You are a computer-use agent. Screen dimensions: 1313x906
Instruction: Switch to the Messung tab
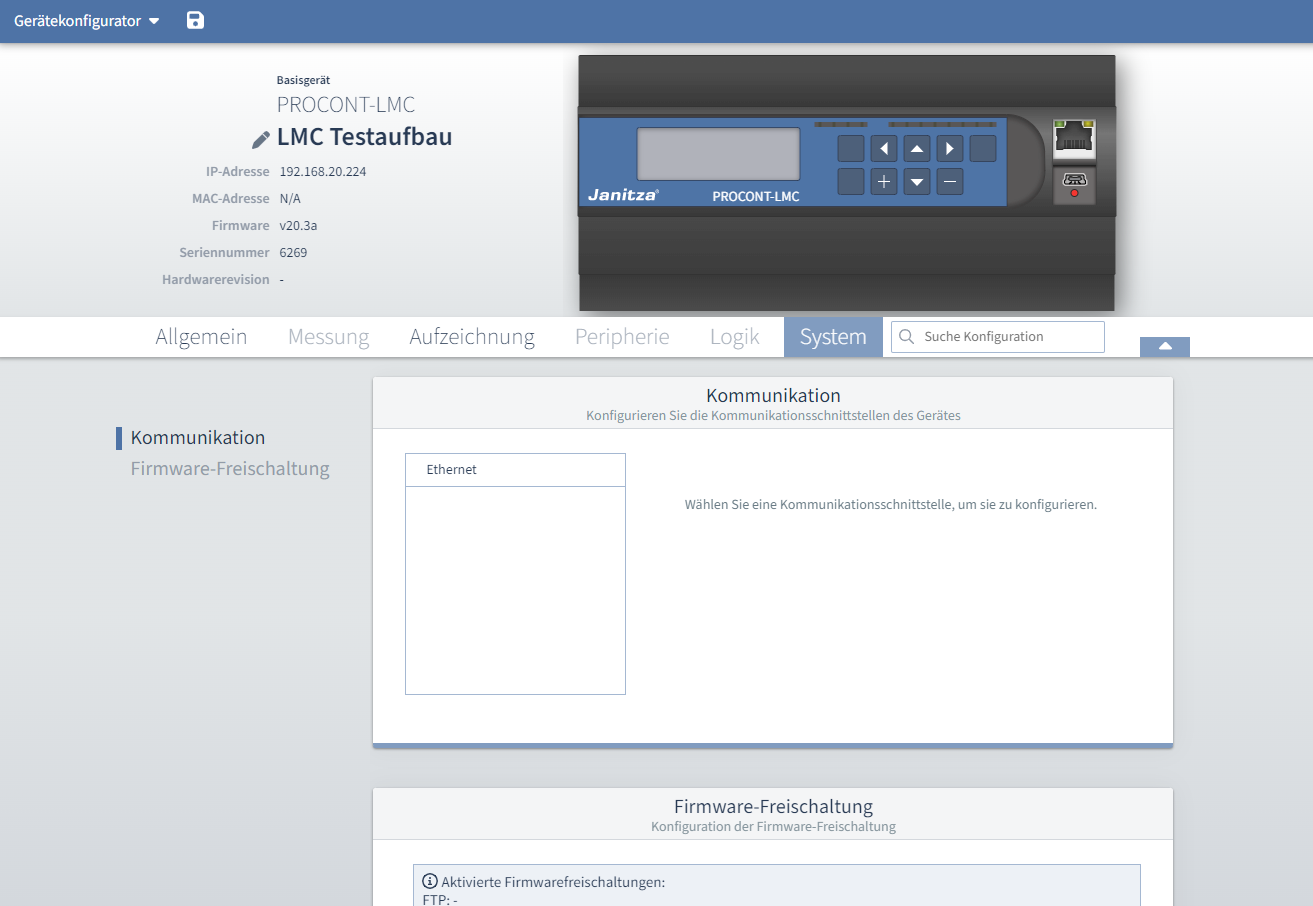pos(329,337)
